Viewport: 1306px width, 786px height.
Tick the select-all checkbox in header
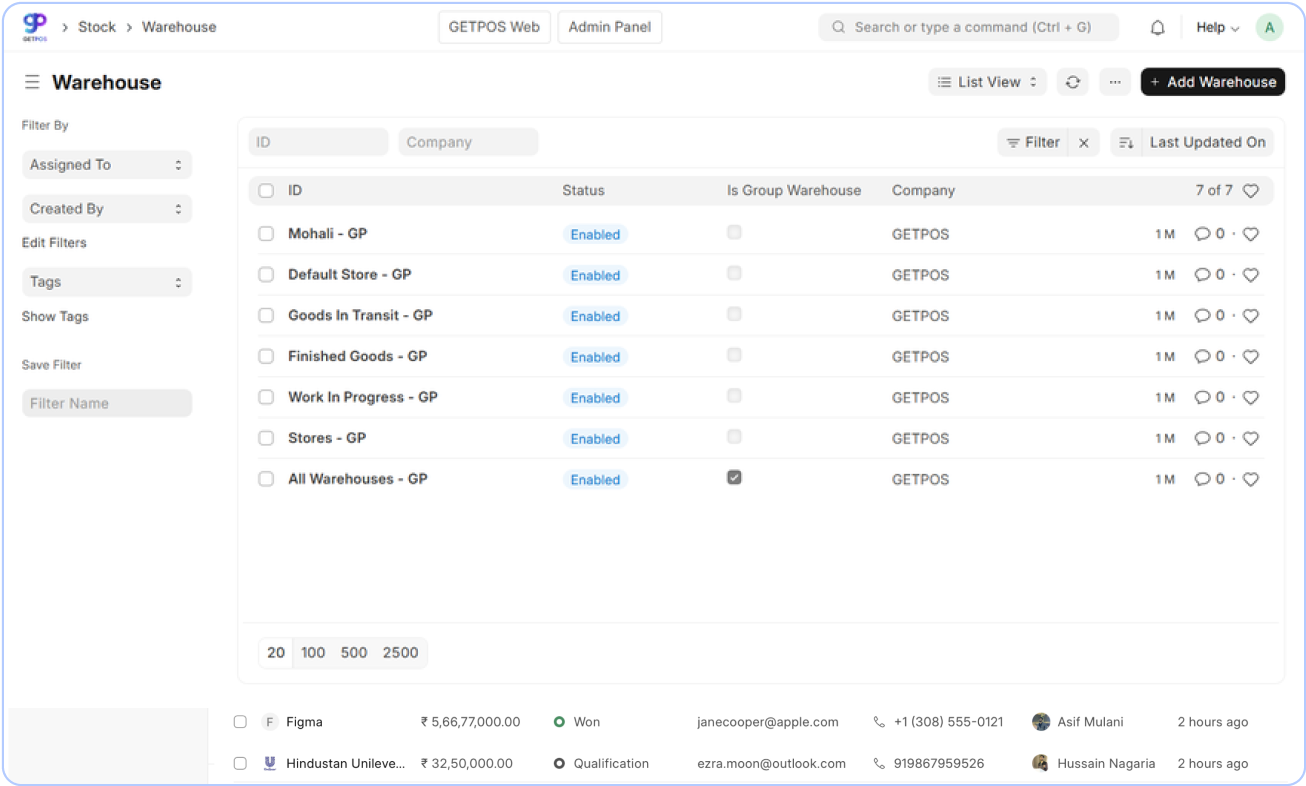pos(266,191)
